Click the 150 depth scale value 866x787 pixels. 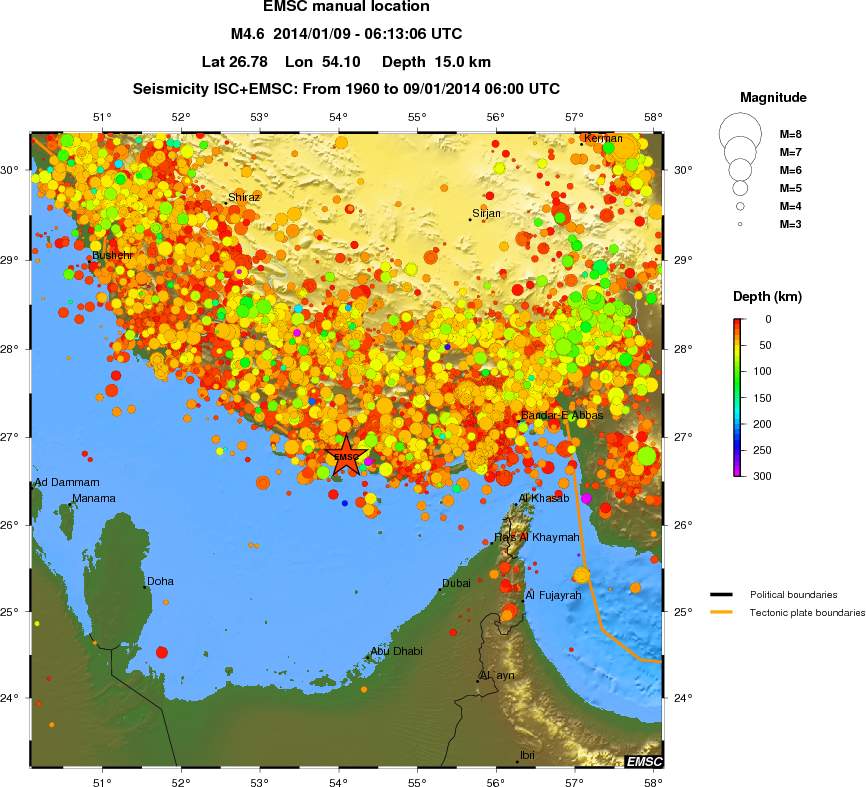point(762,398)
